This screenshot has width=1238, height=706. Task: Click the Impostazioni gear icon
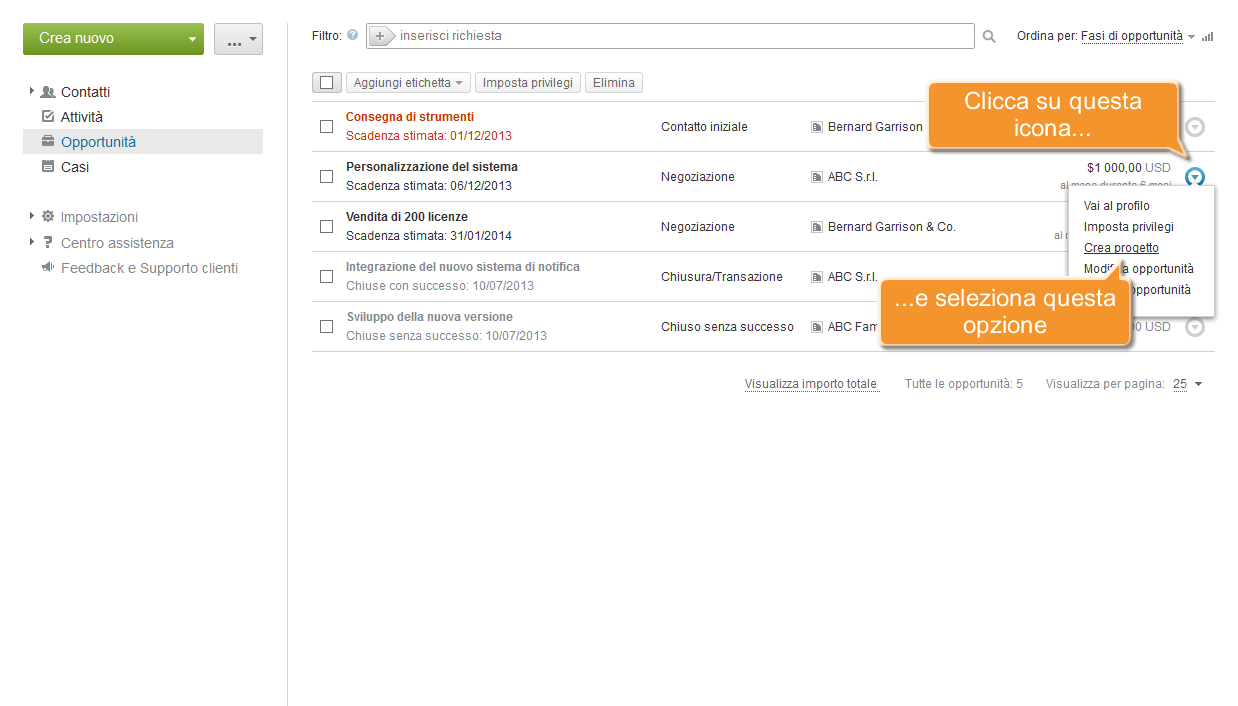pyautogui.click(x=48, y=217)
